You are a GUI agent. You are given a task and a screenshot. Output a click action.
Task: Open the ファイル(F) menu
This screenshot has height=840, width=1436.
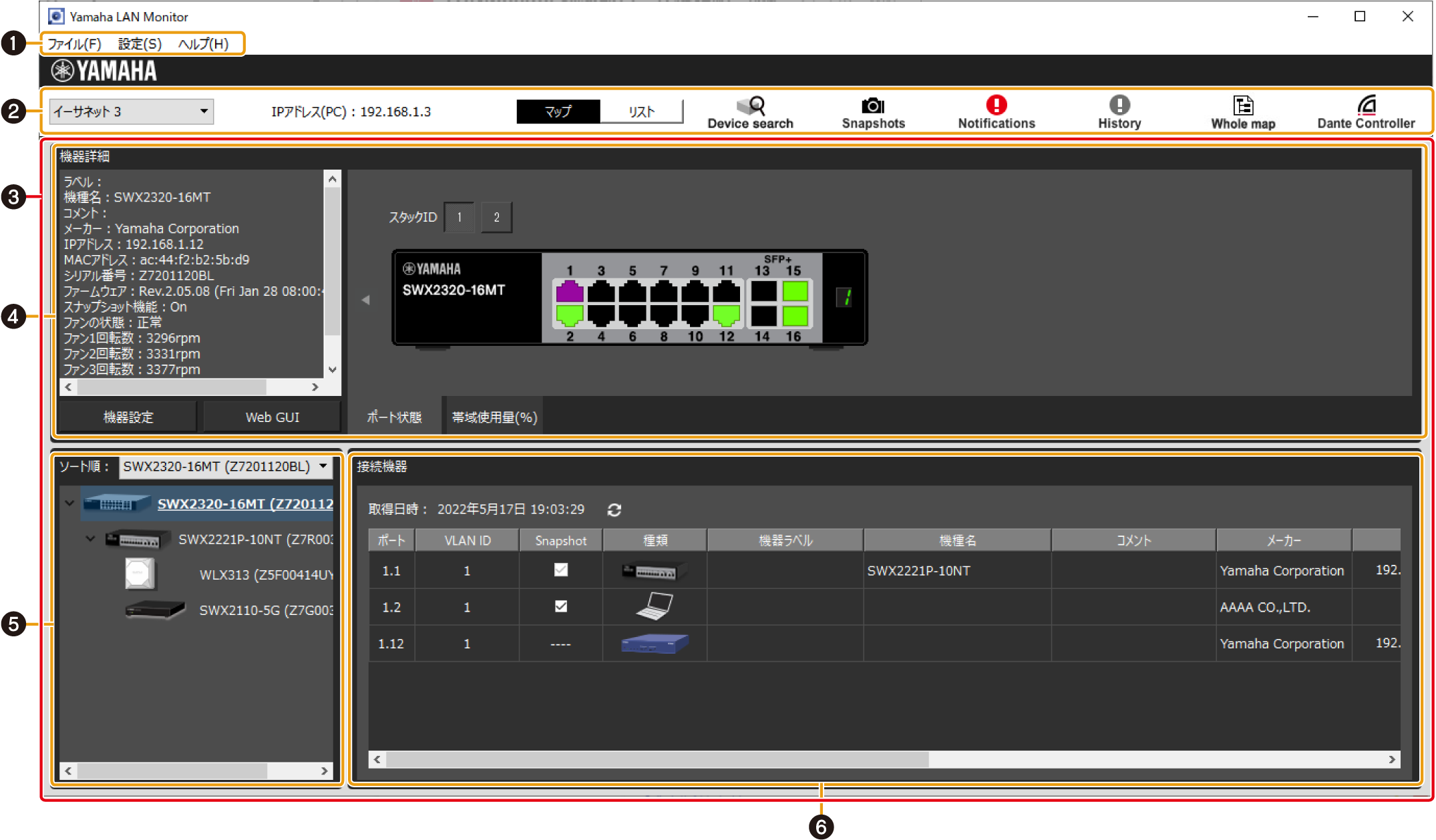click(74, 44)
